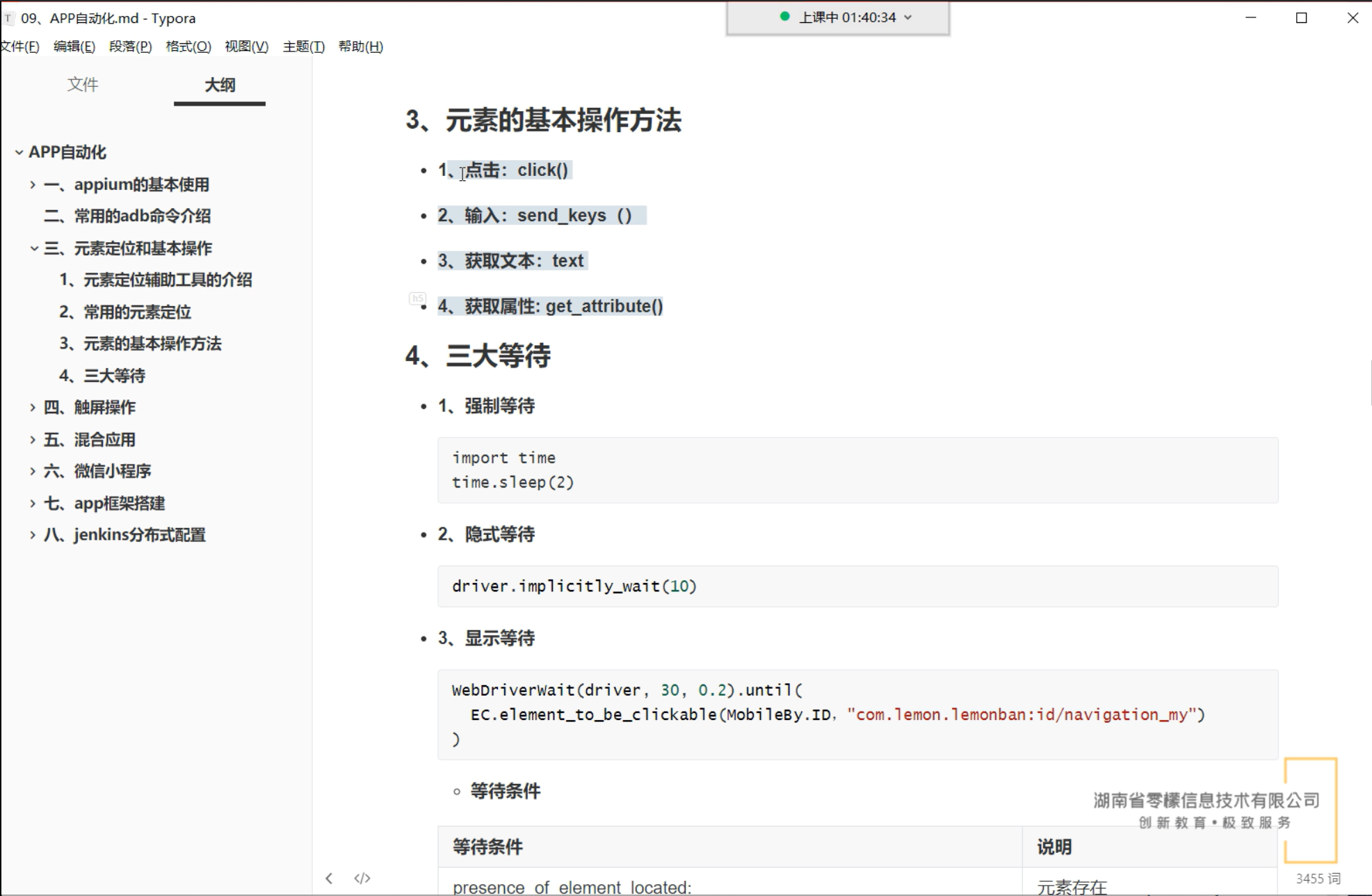Screen dimensions: 1372x896
Task: Click the Typora app icon in title bar
Action: point(8,18)
